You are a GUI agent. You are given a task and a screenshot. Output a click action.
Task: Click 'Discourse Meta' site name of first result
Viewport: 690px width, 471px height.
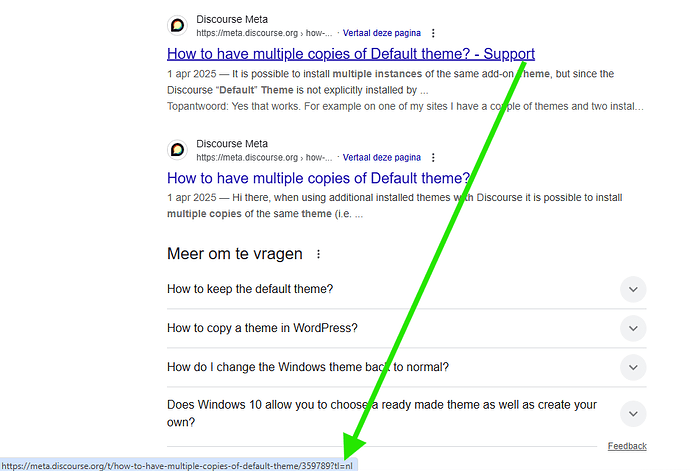pos(232,19)
